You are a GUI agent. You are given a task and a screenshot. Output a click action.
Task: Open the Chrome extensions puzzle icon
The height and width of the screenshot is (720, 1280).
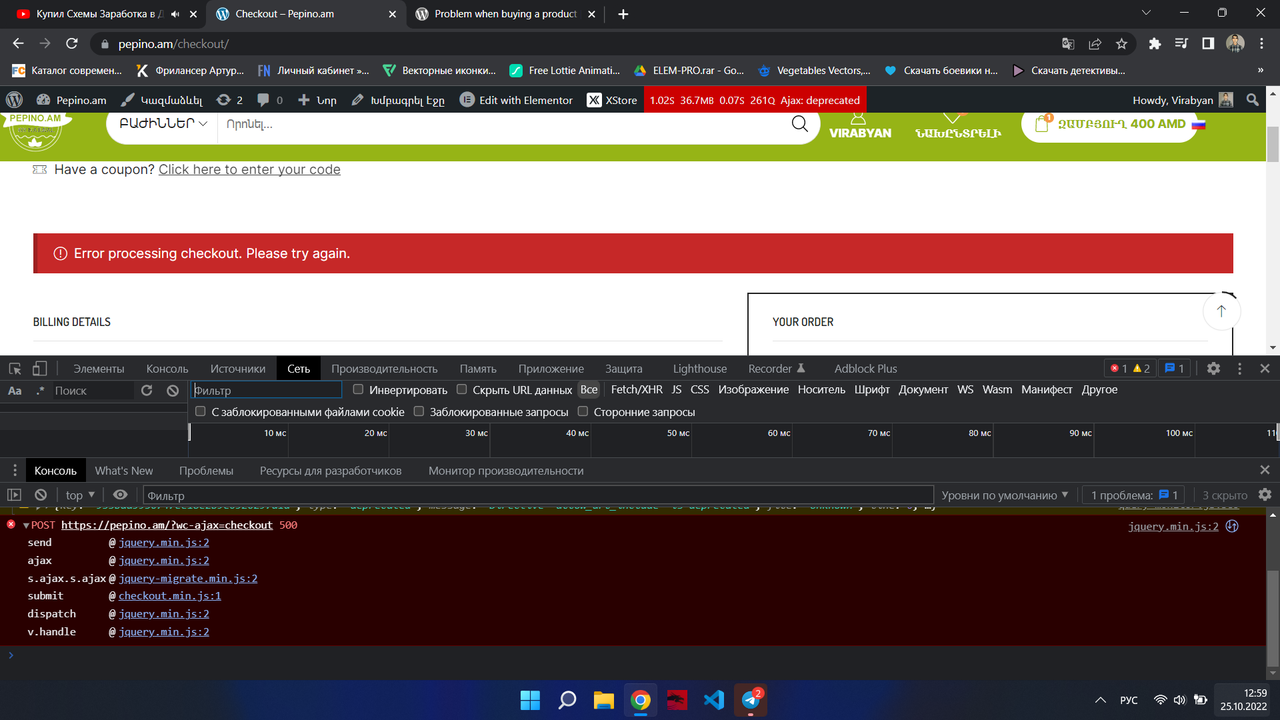[x=1155, y=44]
